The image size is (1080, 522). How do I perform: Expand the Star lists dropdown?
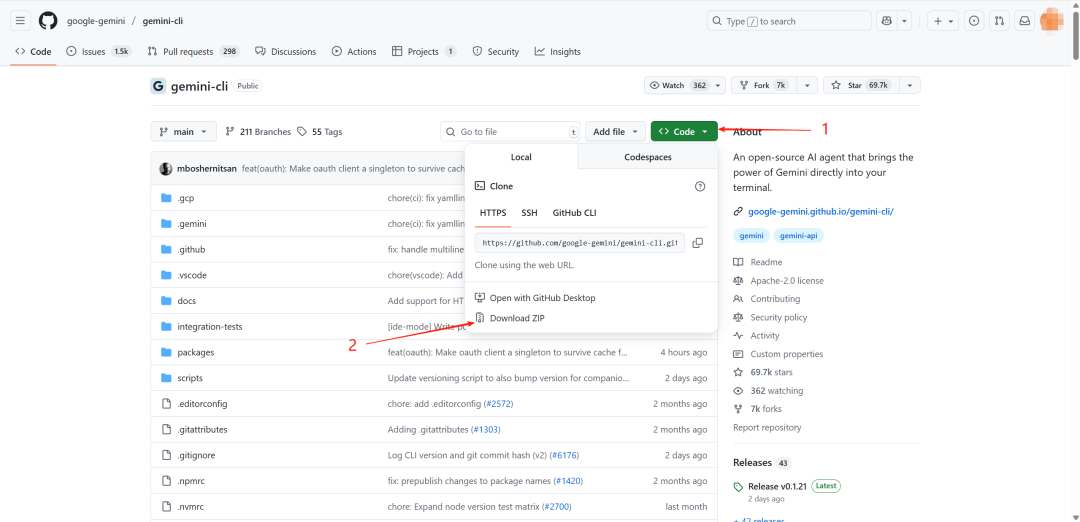(x=910, y=85)
